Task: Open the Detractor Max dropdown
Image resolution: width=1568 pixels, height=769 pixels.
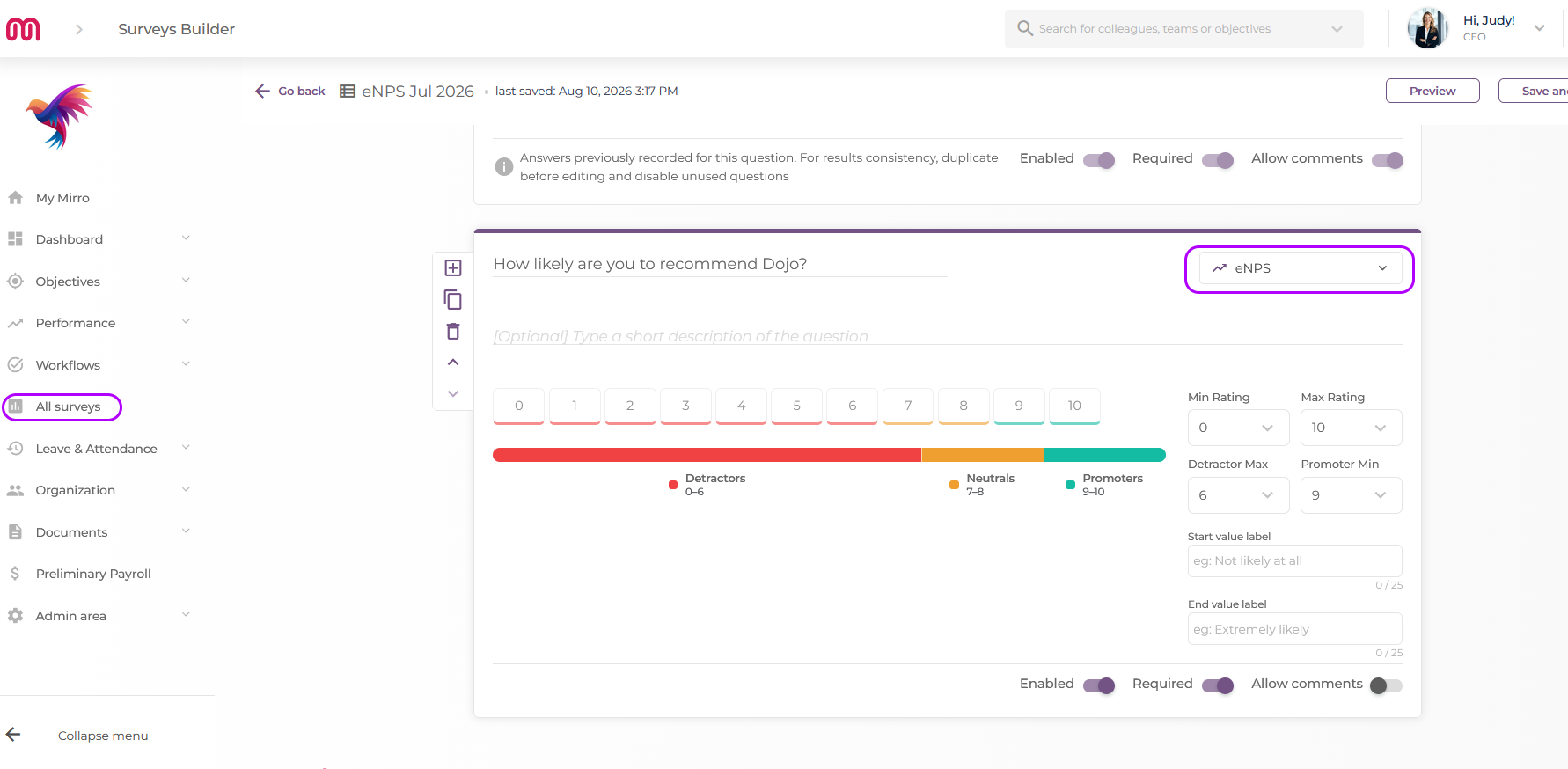Action: point(1238,495)
